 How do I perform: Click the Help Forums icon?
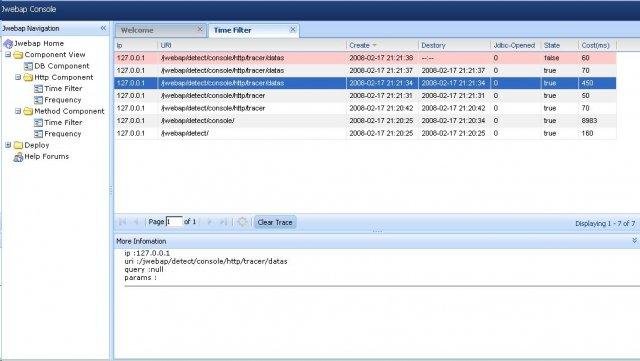[x=18, y=157]
